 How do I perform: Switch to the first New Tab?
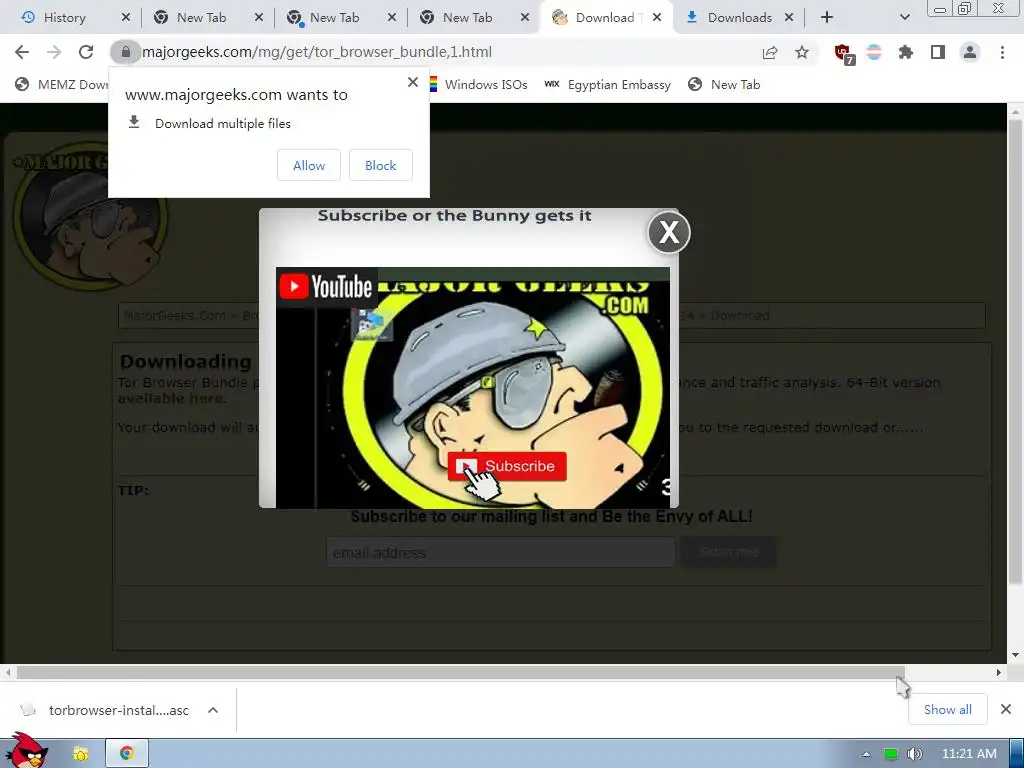201,18
